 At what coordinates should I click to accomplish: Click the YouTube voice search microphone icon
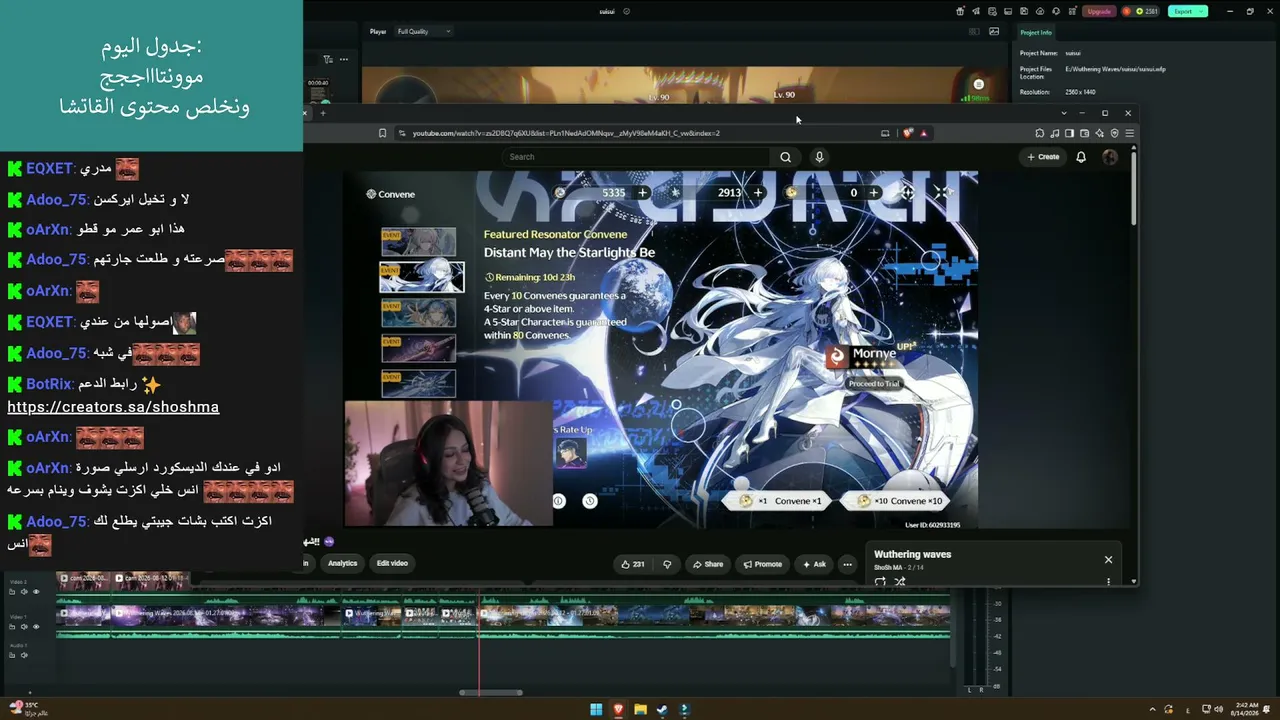(x=819, y=157)
